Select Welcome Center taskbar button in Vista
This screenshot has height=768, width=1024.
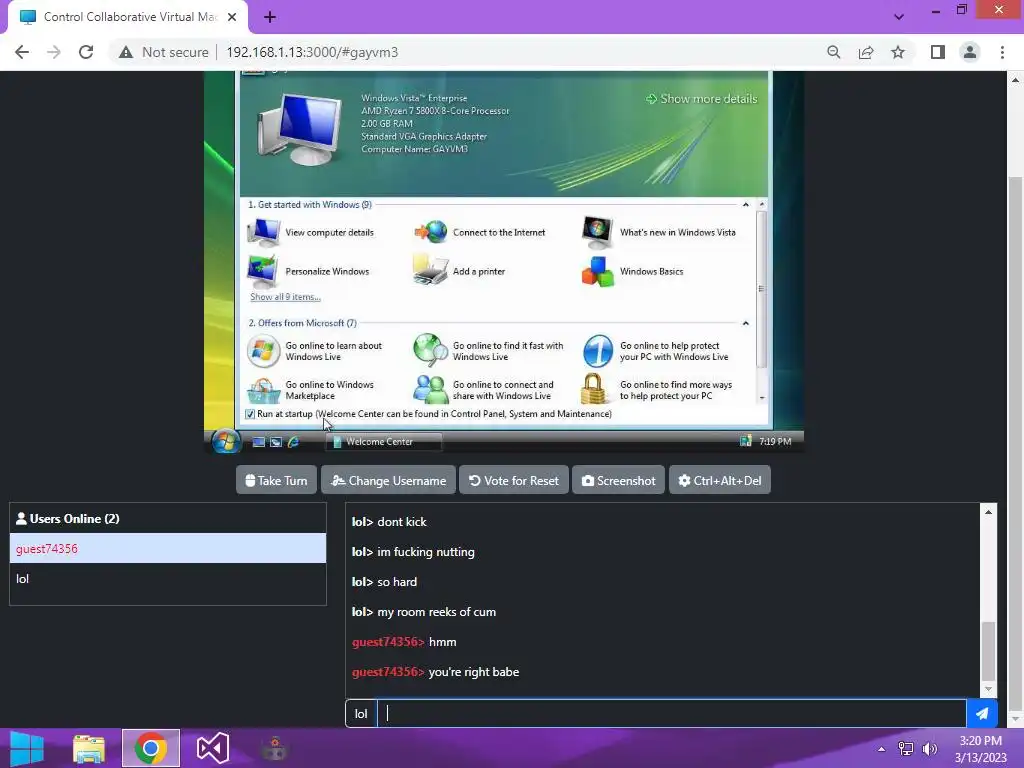[384, 442]
